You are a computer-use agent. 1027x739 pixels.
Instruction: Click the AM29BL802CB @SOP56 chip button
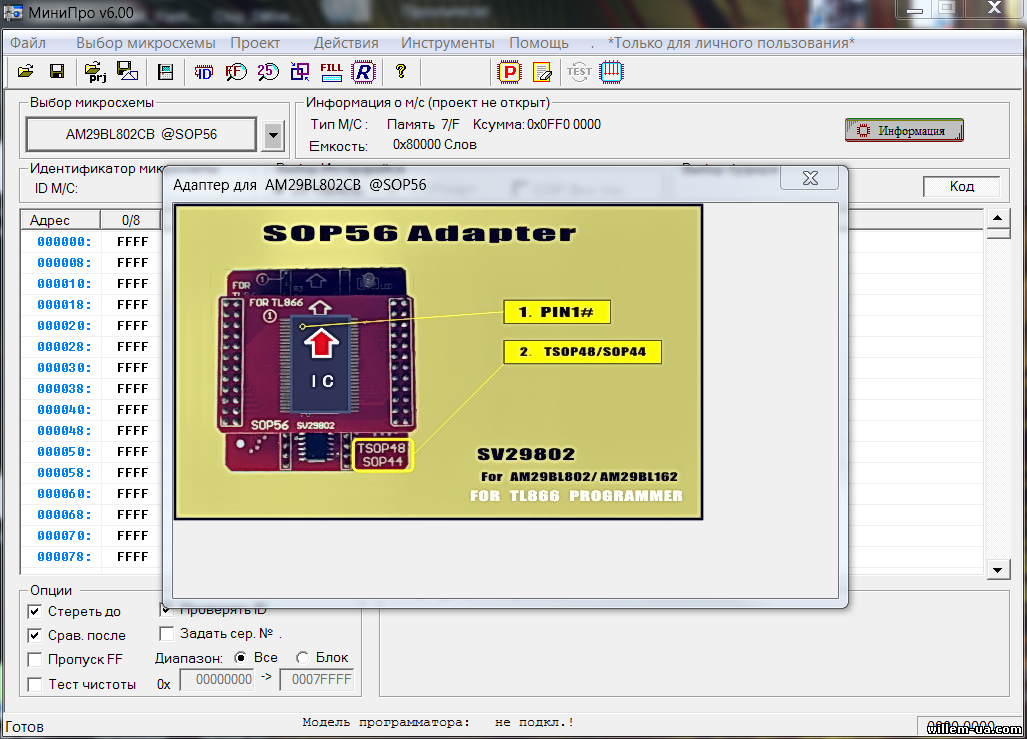[x=141, y=134]
